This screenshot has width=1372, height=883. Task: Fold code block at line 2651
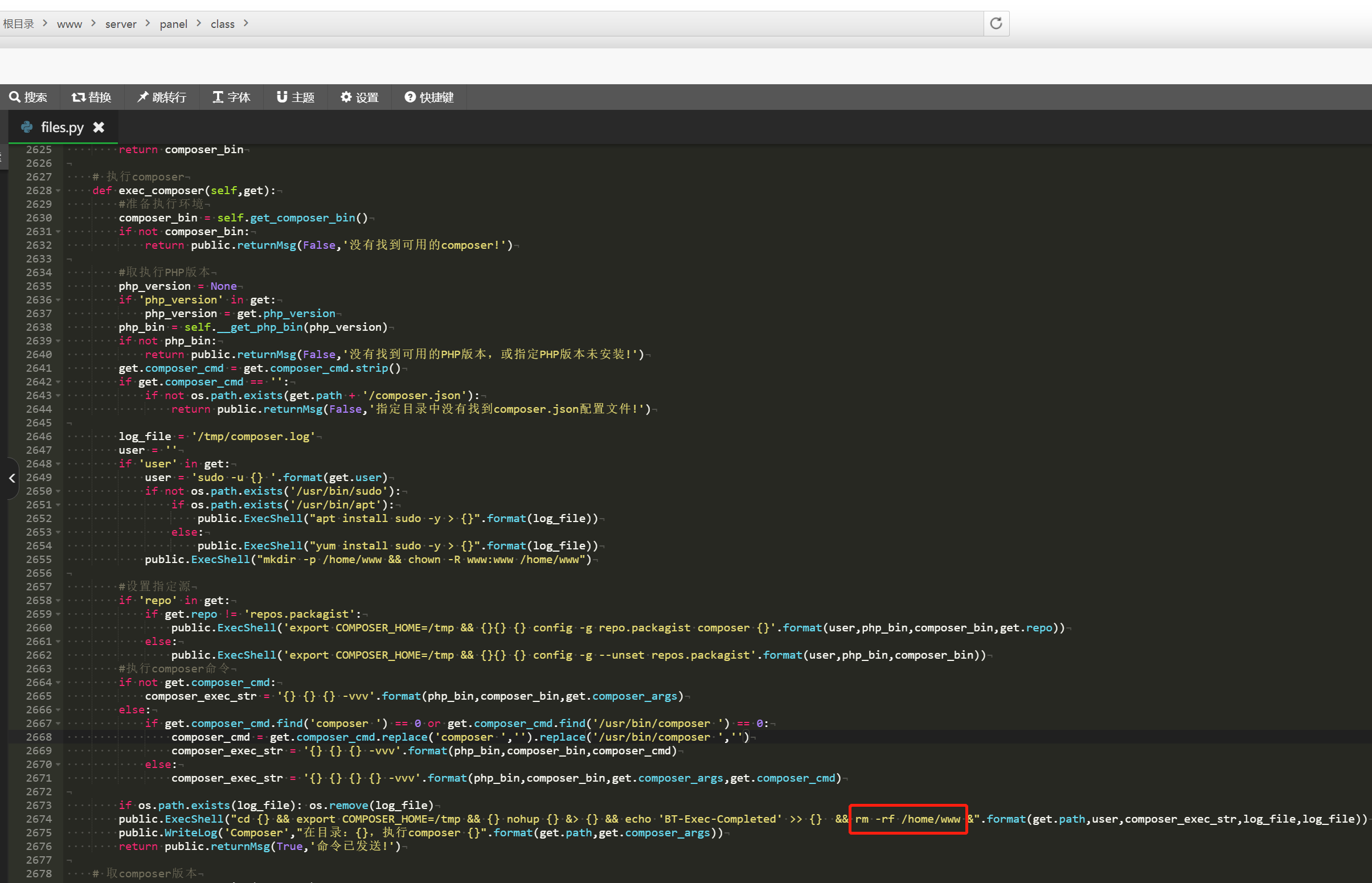pyautogui.click(x=58, y=504)
